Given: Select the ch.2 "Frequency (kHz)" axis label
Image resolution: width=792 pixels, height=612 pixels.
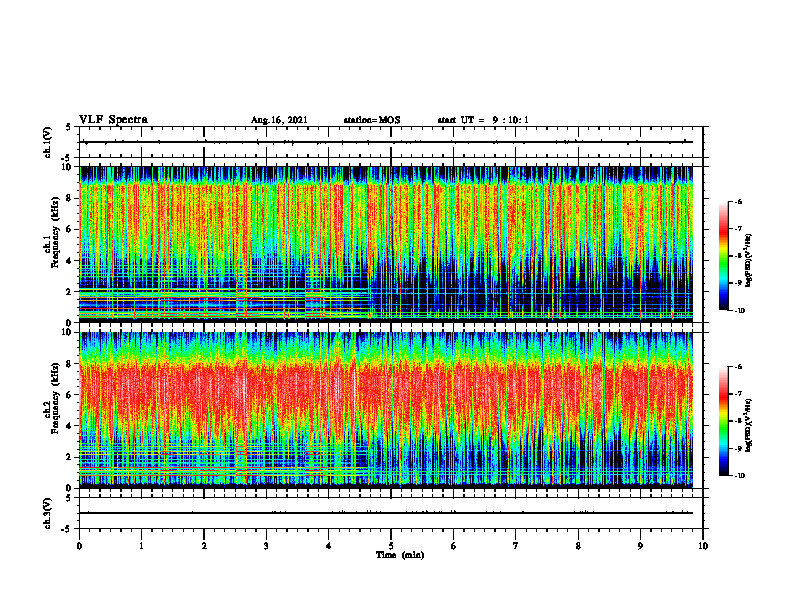Looking at the screenshot, I should (x=54, y=398).
